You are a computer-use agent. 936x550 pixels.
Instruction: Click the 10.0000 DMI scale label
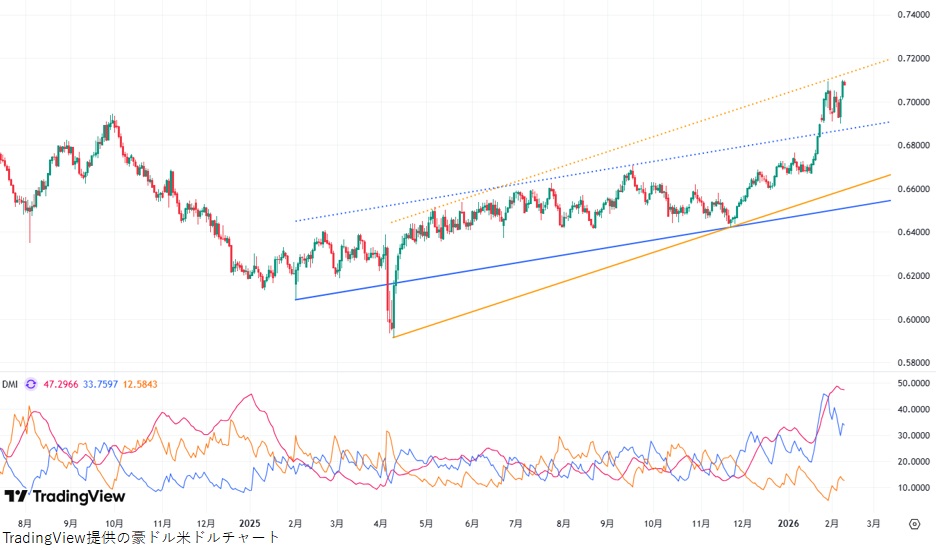tap(911, 488)
